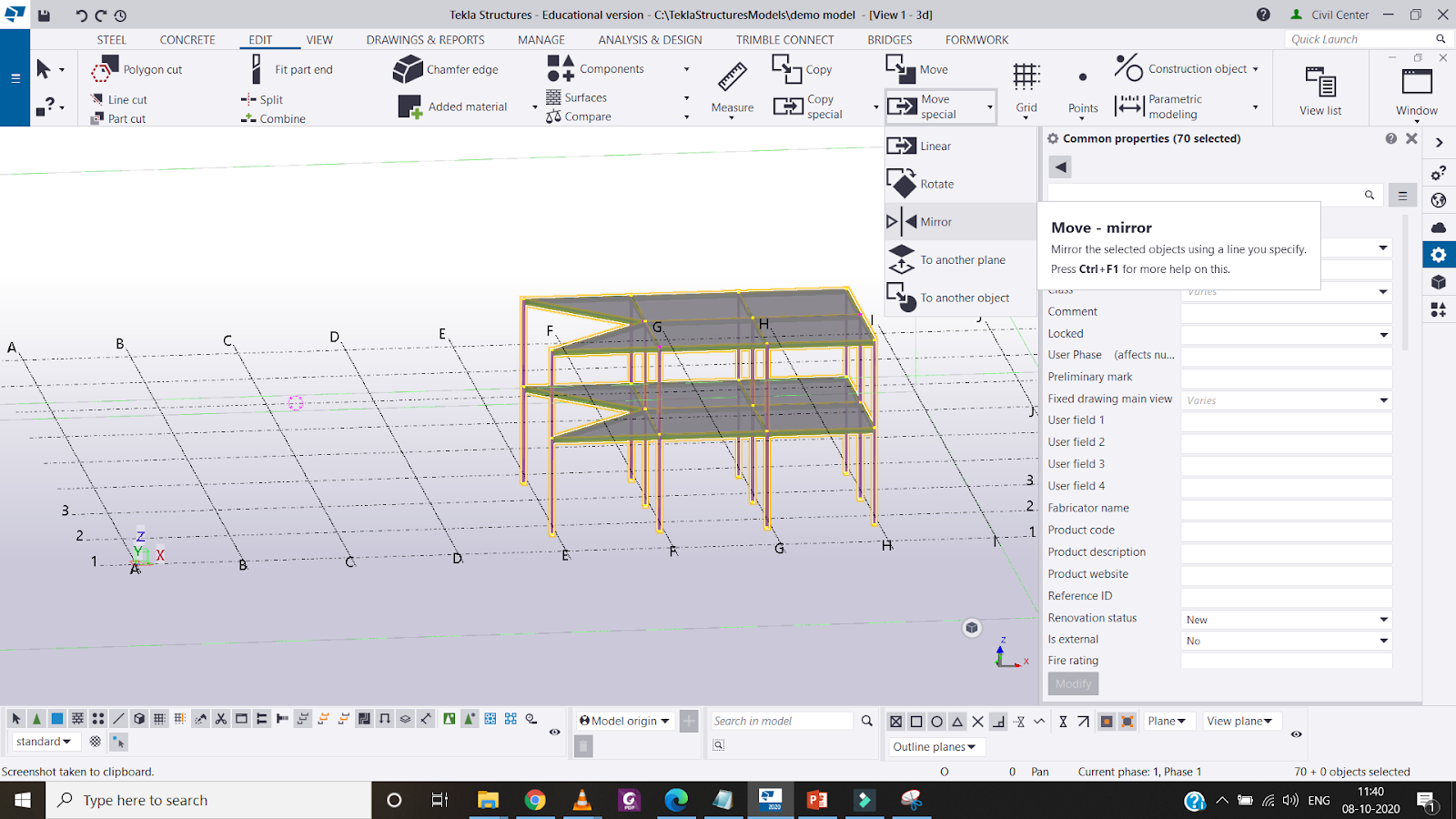Toggle the snapping toolbar eye icon
Screen dimensions: 1456x819
point(1297,733)
